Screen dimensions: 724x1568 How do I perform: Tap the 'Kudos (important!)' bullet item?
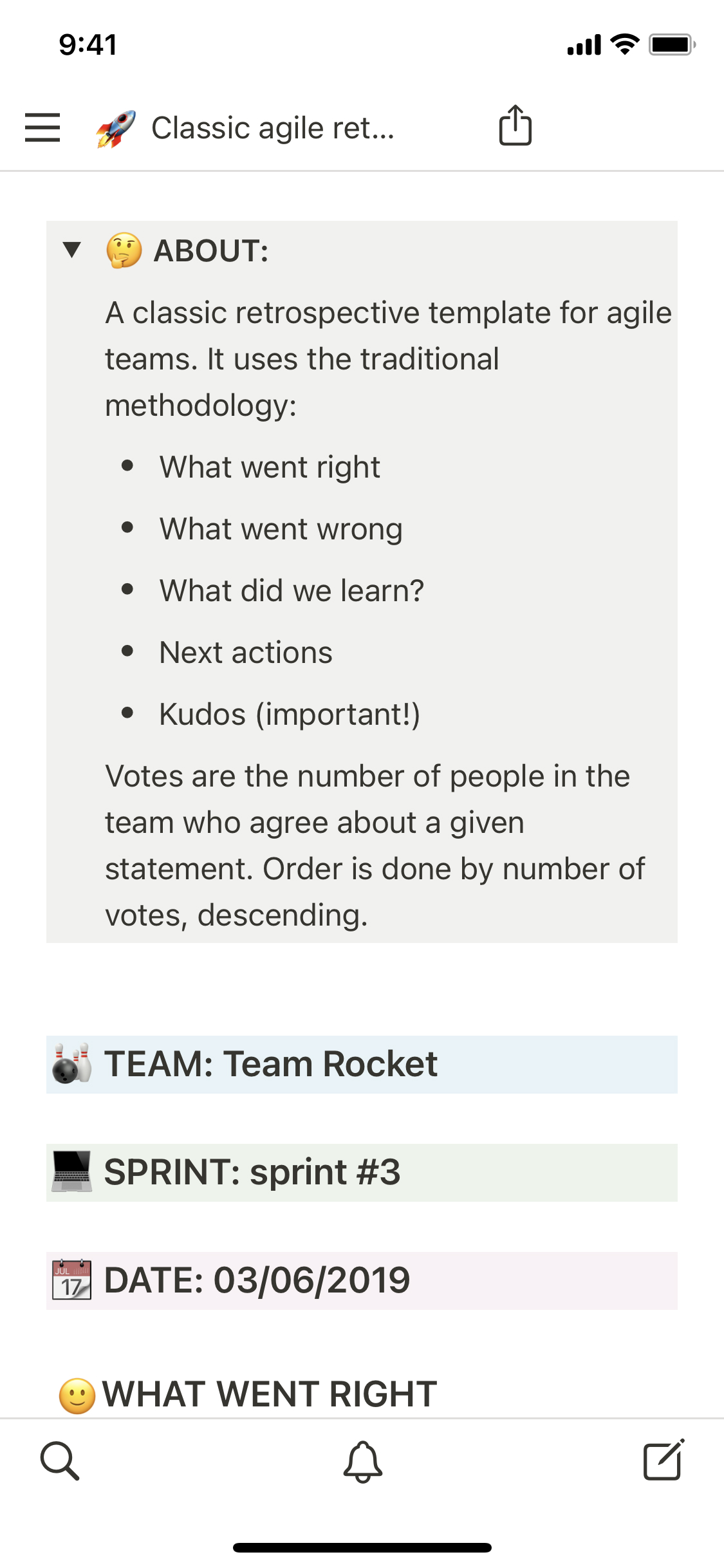(290, 714)
